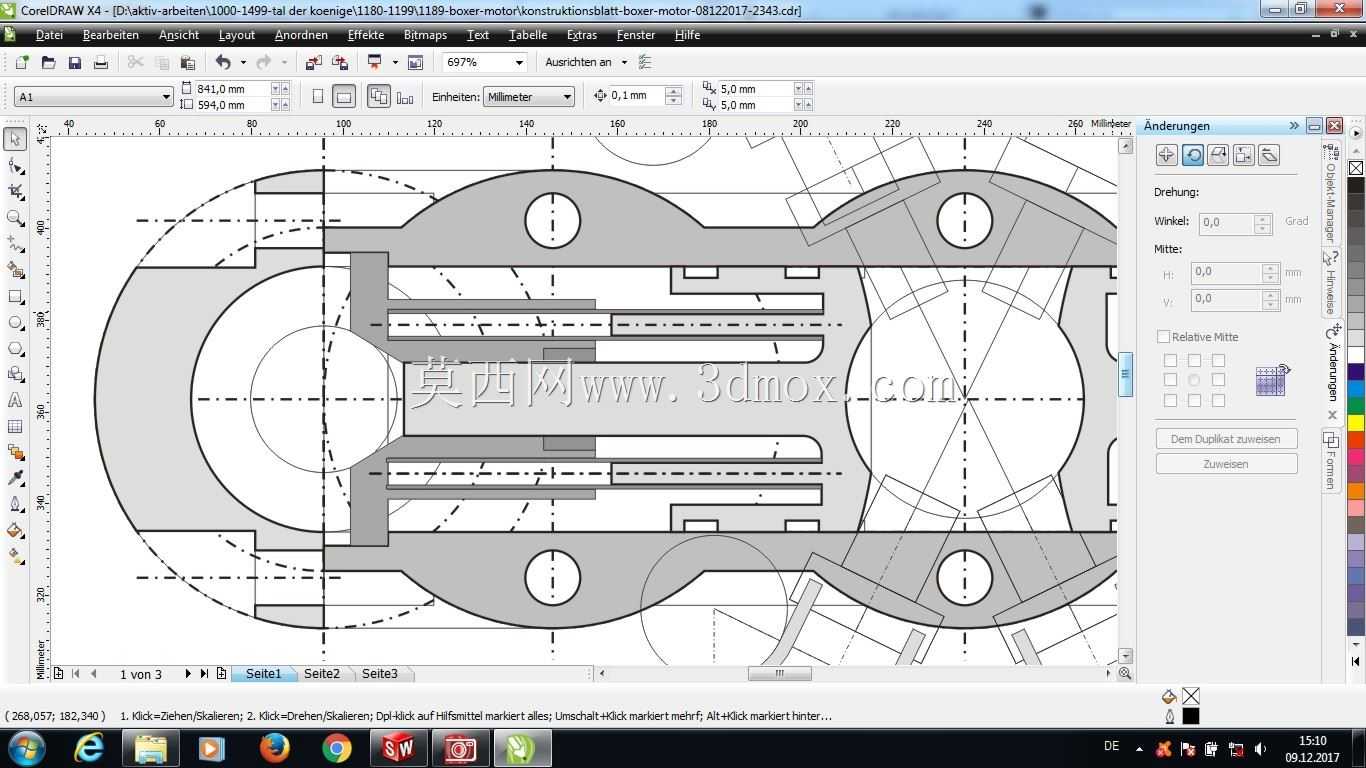
Task: Set page to portrait orientation
Action: (x=318, y=97)
